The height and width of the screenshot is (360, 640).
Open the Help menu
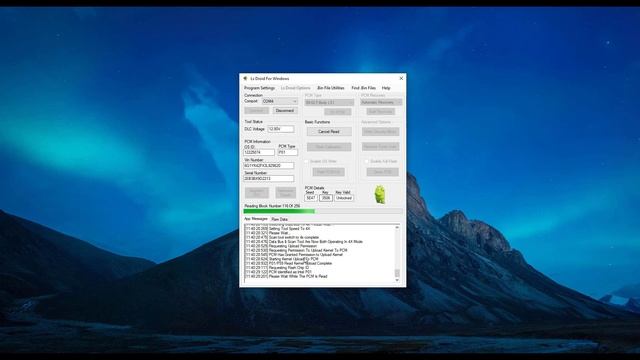coord(386,88)
